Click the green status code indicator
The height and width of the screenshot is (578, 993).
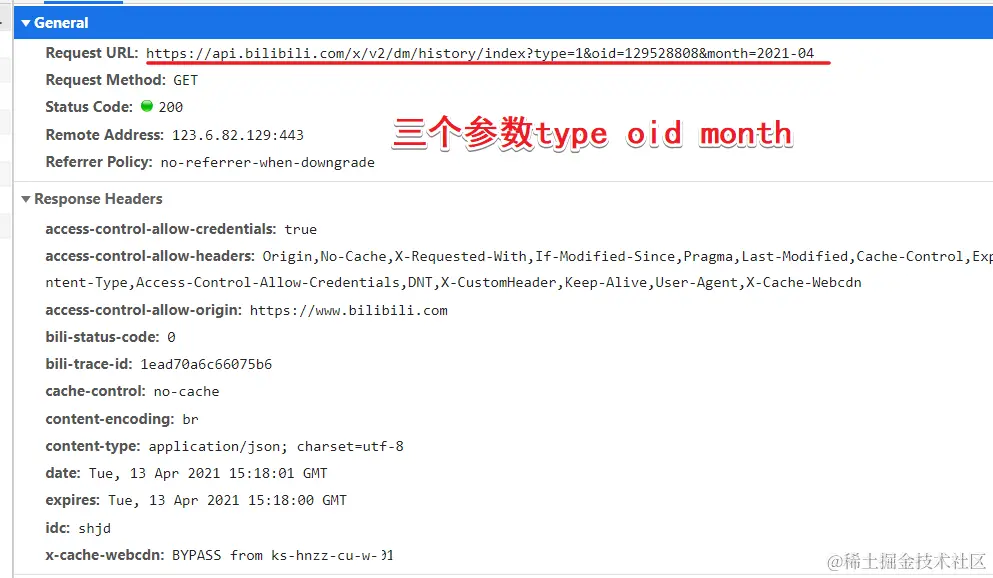(147, 106)
